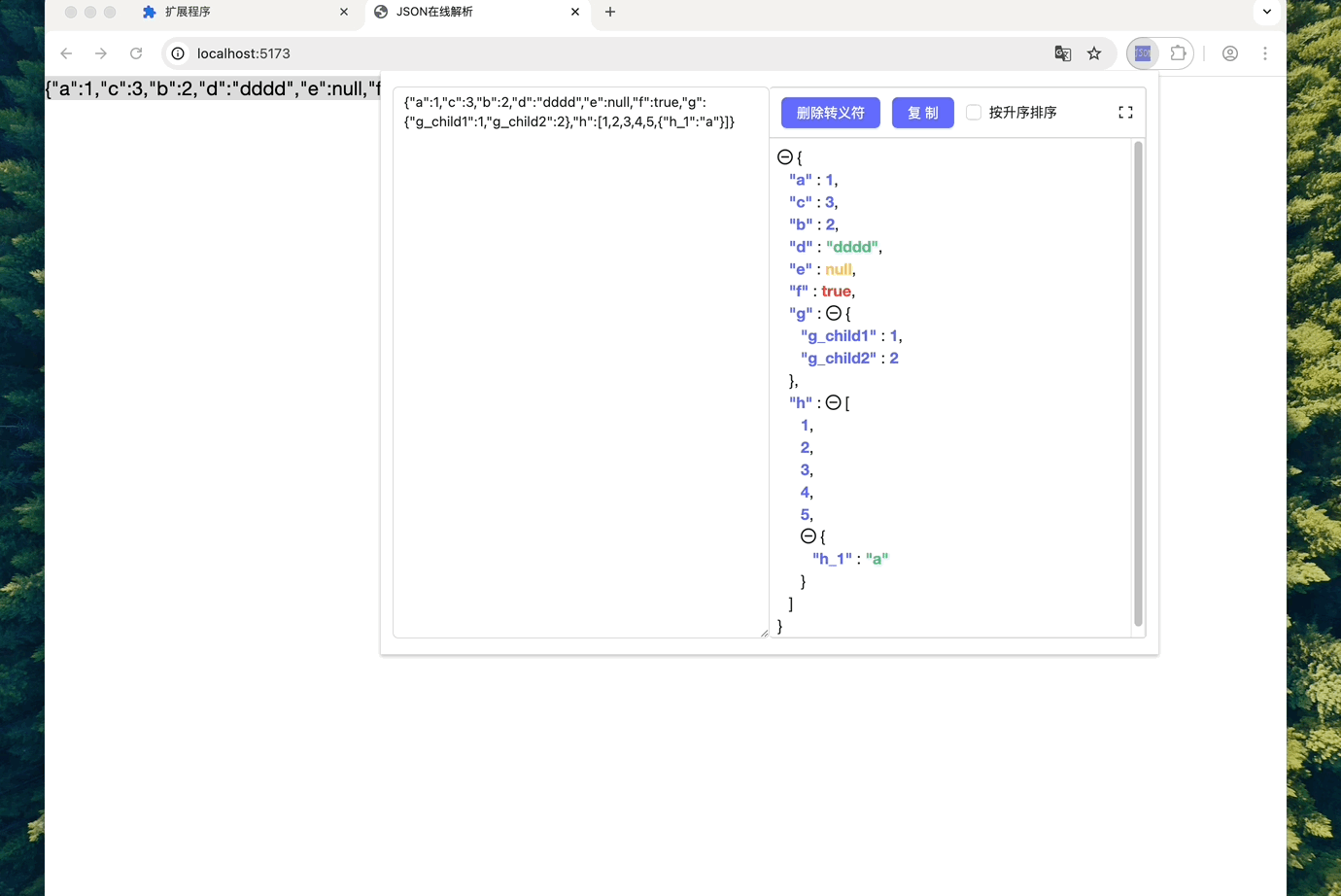
Task: Collapse the root JSON object node
Action: (783, 156)
